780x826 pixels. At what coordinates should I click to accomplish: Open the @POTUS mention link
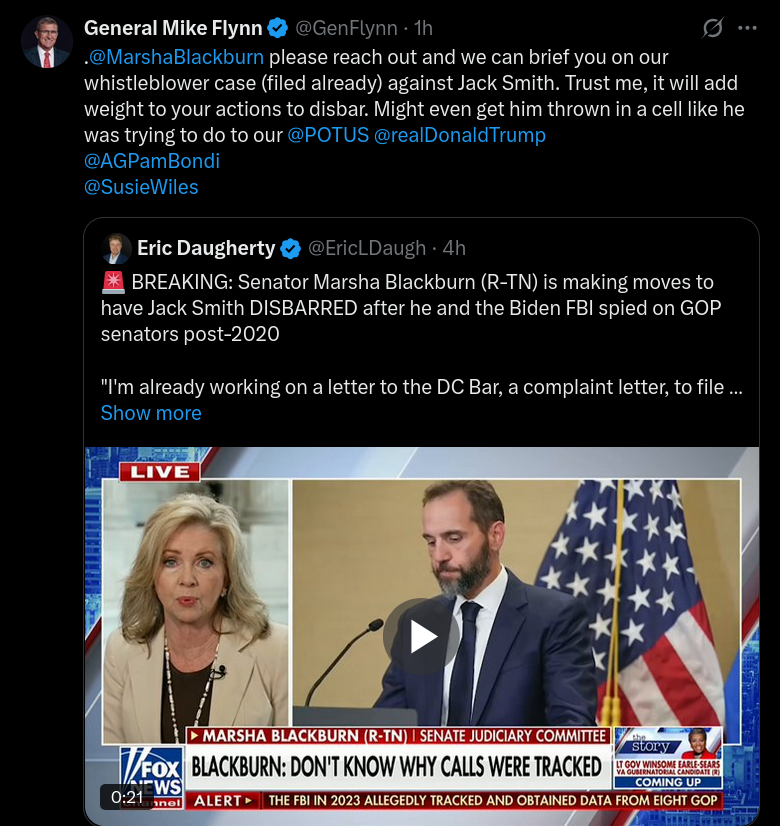[x=328, y=135]
